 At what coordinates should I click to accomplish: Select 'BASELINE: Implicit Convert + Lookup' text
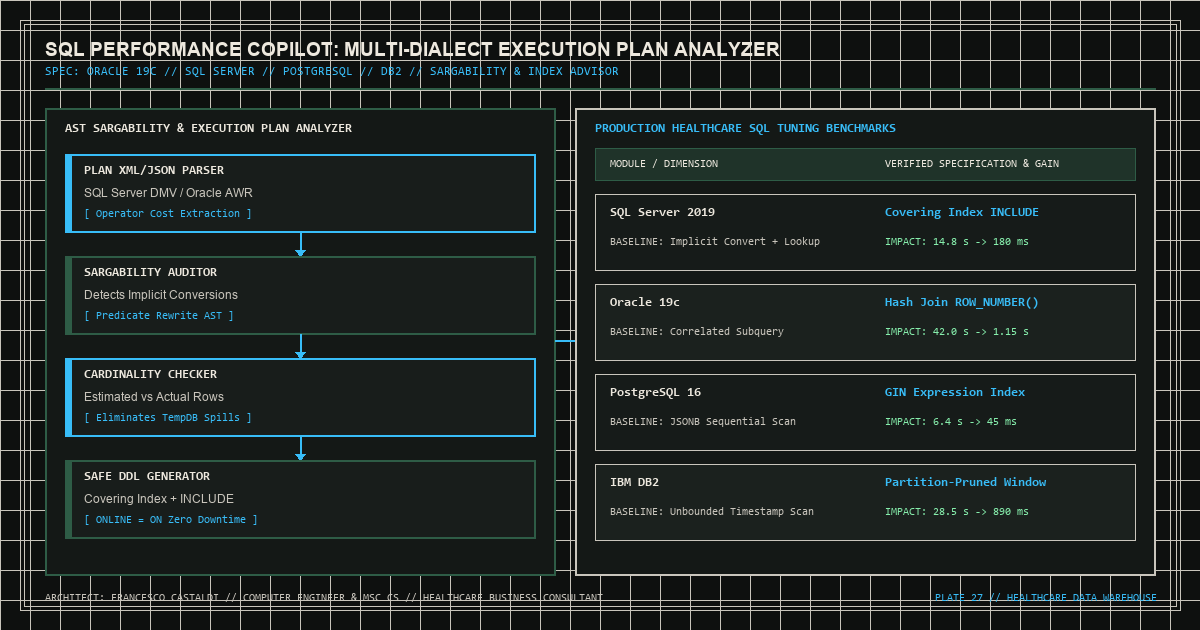(x=715, y=241)
